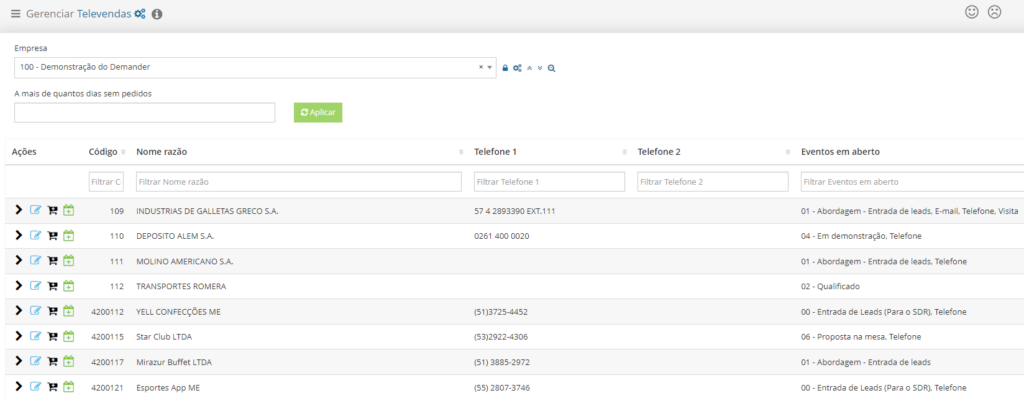The image size is (1024, 398).
Task: Select the 06 - Proposta na mesa event text
Action: point(861,337)
